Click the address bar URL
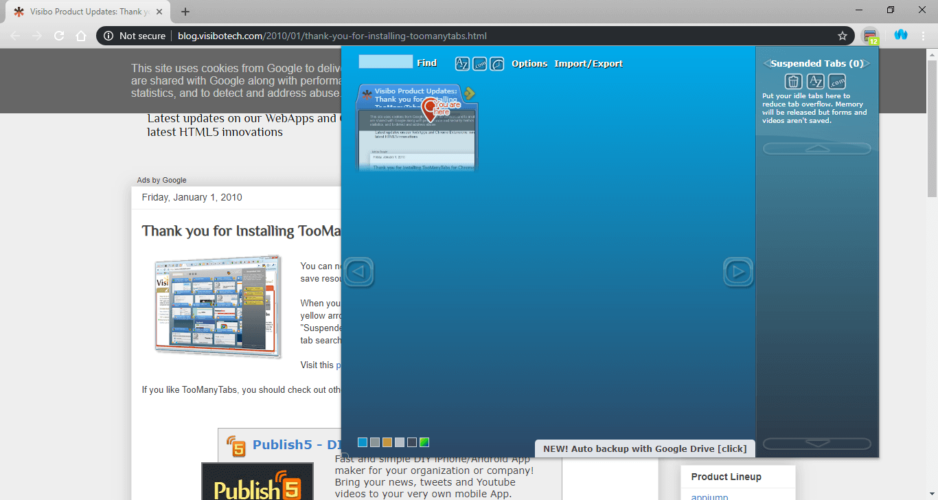Screen dimensions: 938x500 [x=332, y=36]
